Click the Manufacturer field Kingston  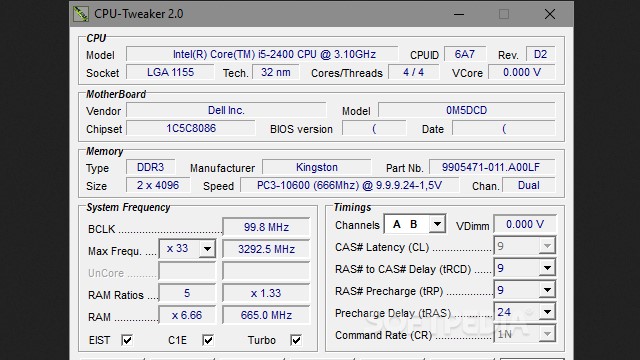coord(317,167)
